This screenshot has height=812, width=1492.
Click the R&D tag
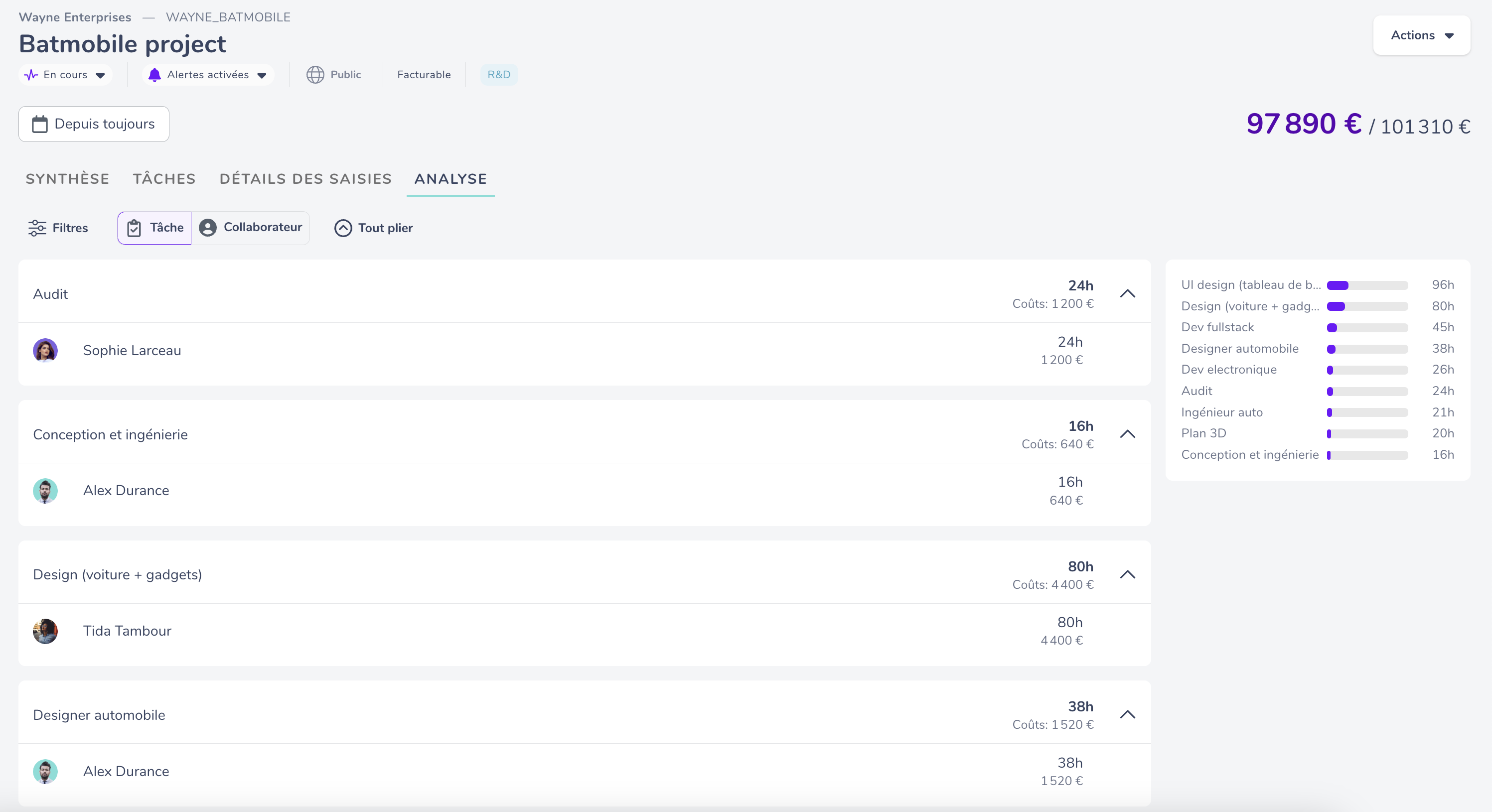[x=499, y=75]
